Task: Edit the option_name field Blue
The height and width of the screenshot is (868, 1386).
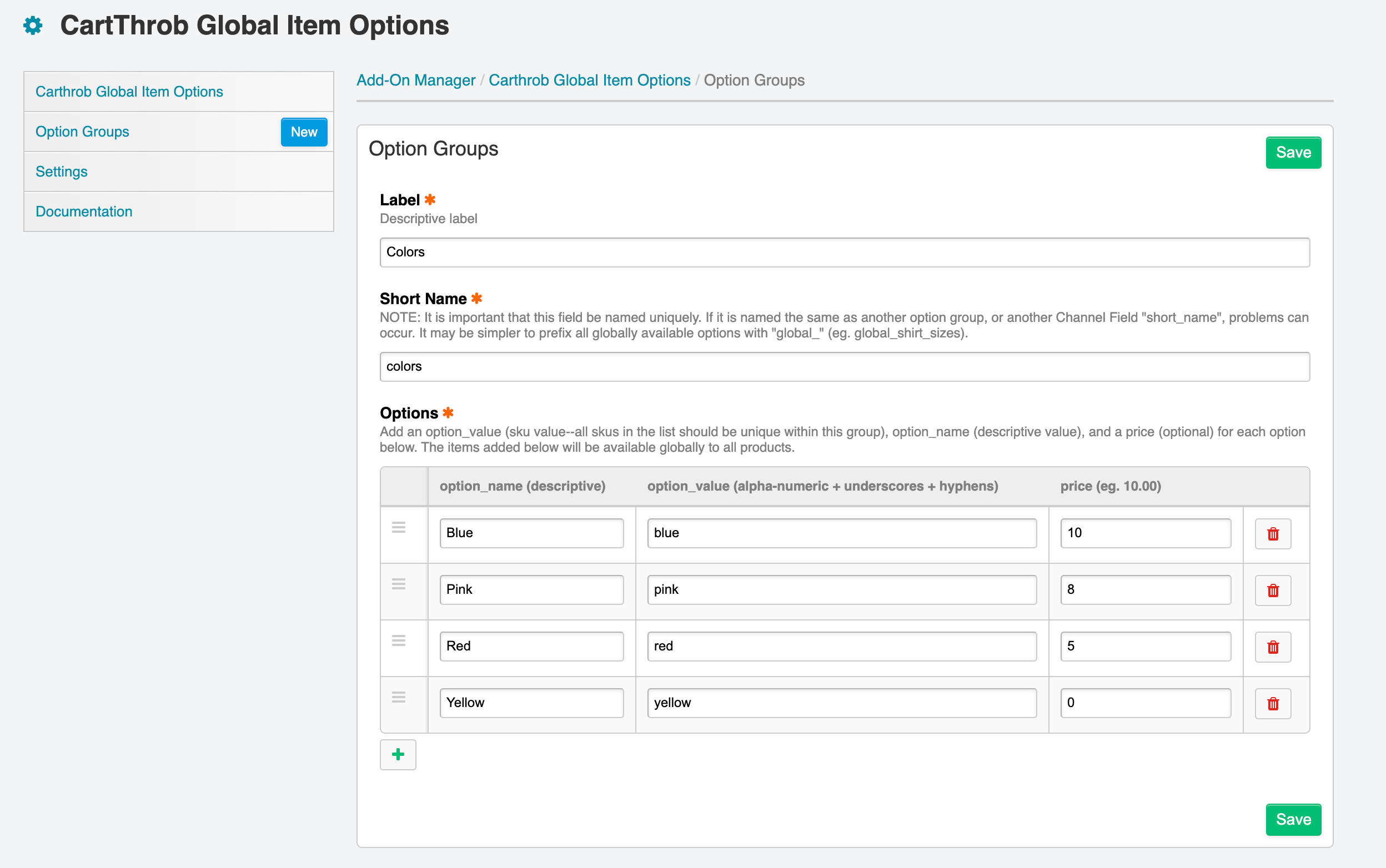Action: pyautogui.click(x=531, y=533)
